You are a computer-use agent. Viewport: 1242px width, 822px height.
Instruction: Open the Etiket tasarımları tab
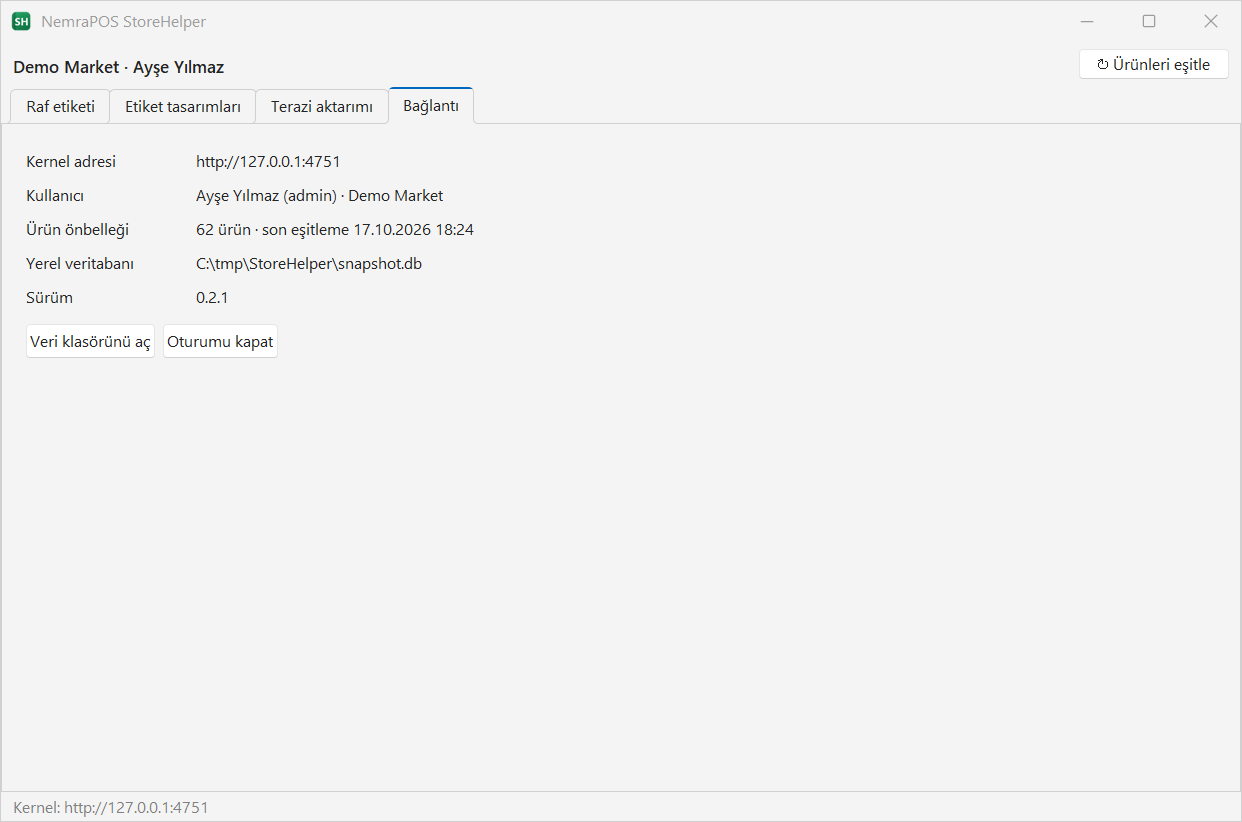(183, 107)
